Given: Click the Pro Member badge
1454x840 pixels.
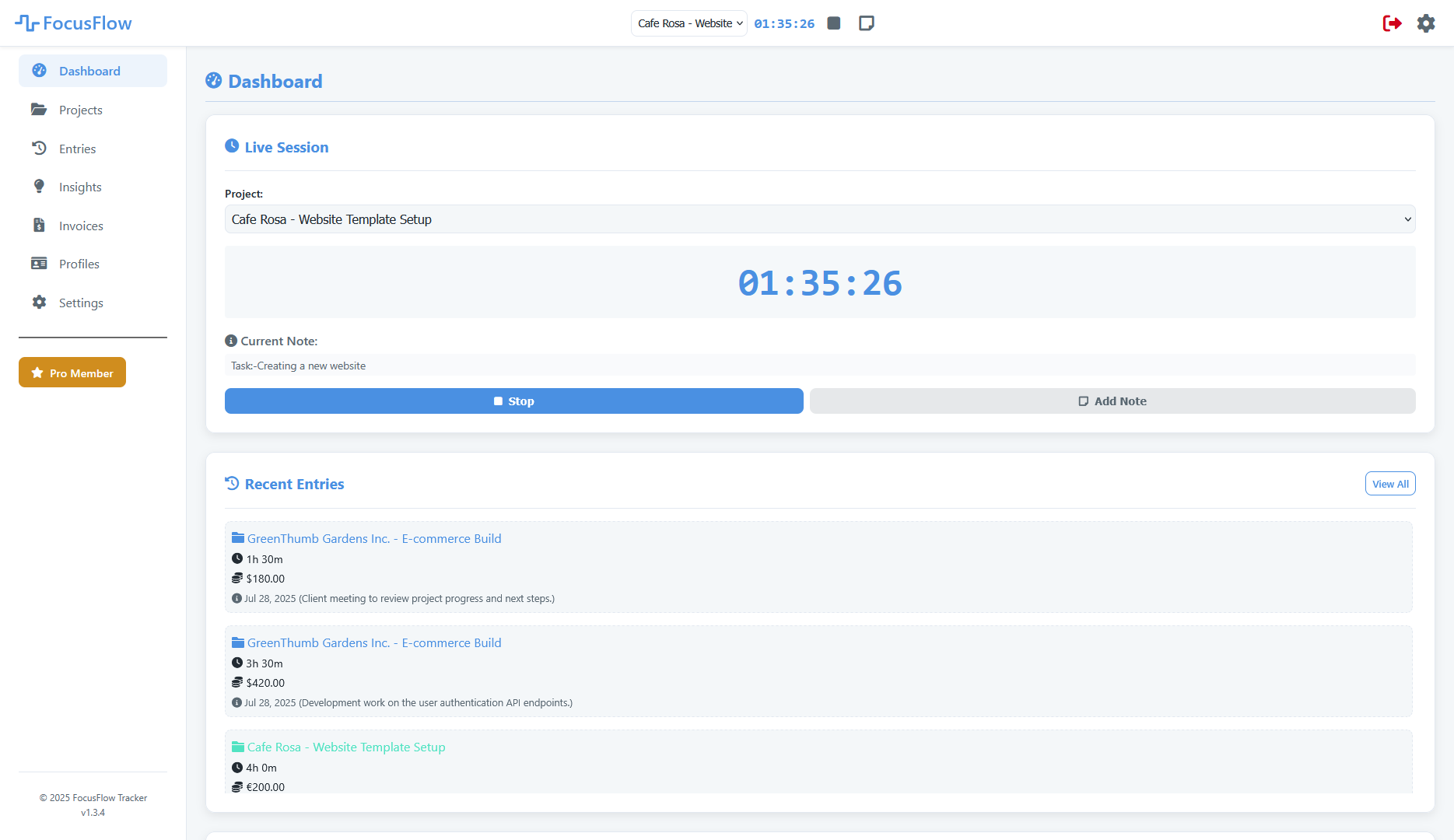Looking at the screenshot, I should click(72, 373).
